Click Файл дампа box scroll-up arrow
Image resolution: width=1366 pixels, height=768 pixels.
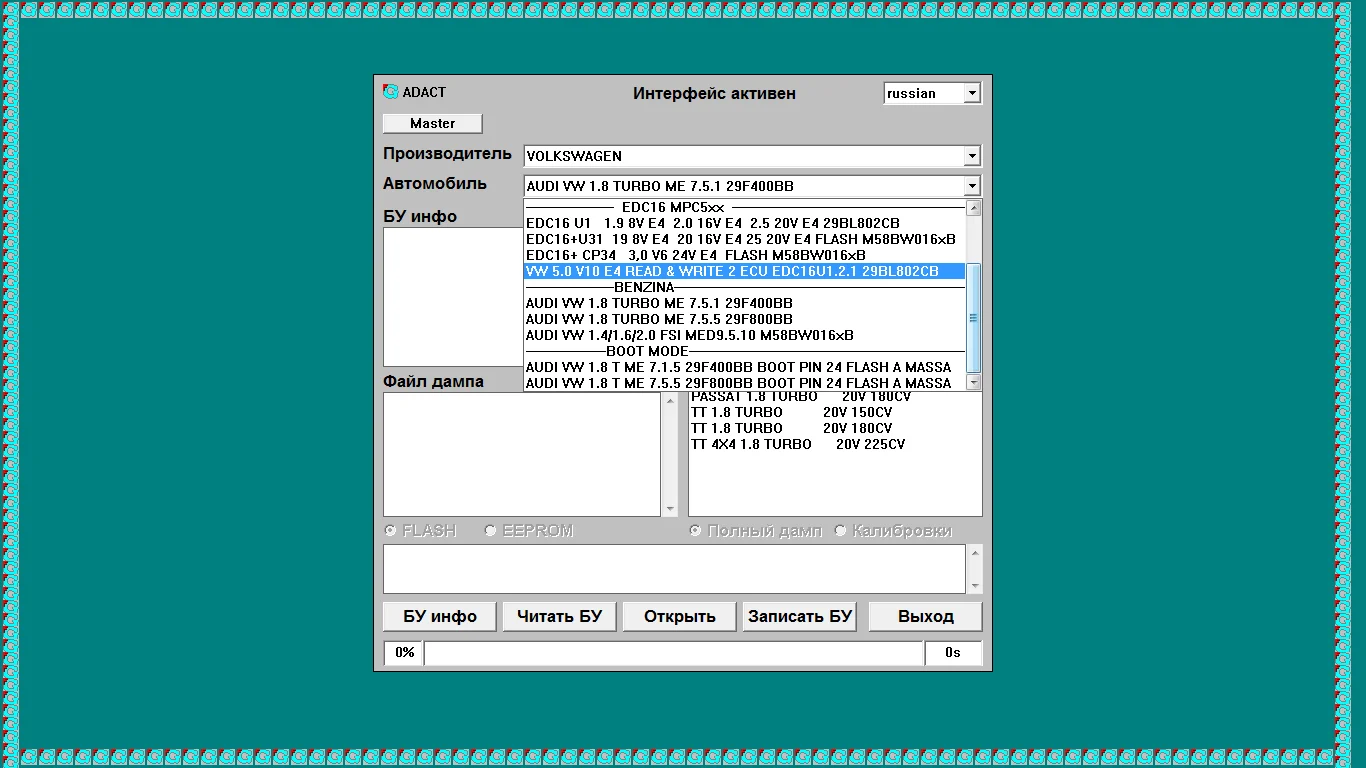(x=670, y=401)
